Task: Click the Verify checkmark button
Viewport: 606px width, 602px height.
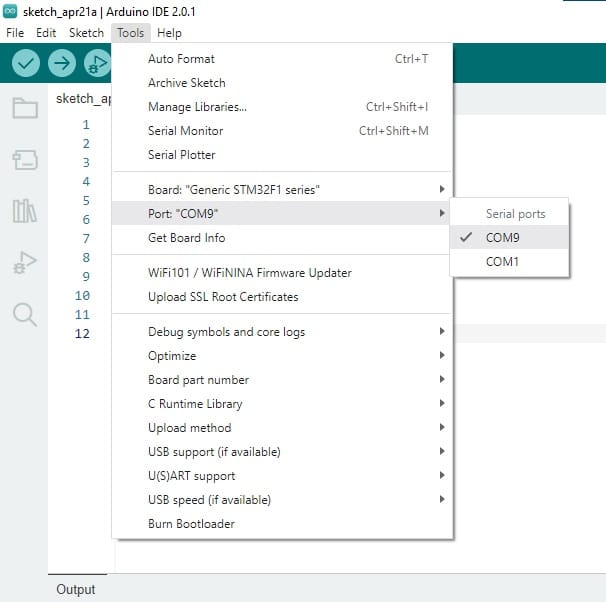Action: pos(26,63)
